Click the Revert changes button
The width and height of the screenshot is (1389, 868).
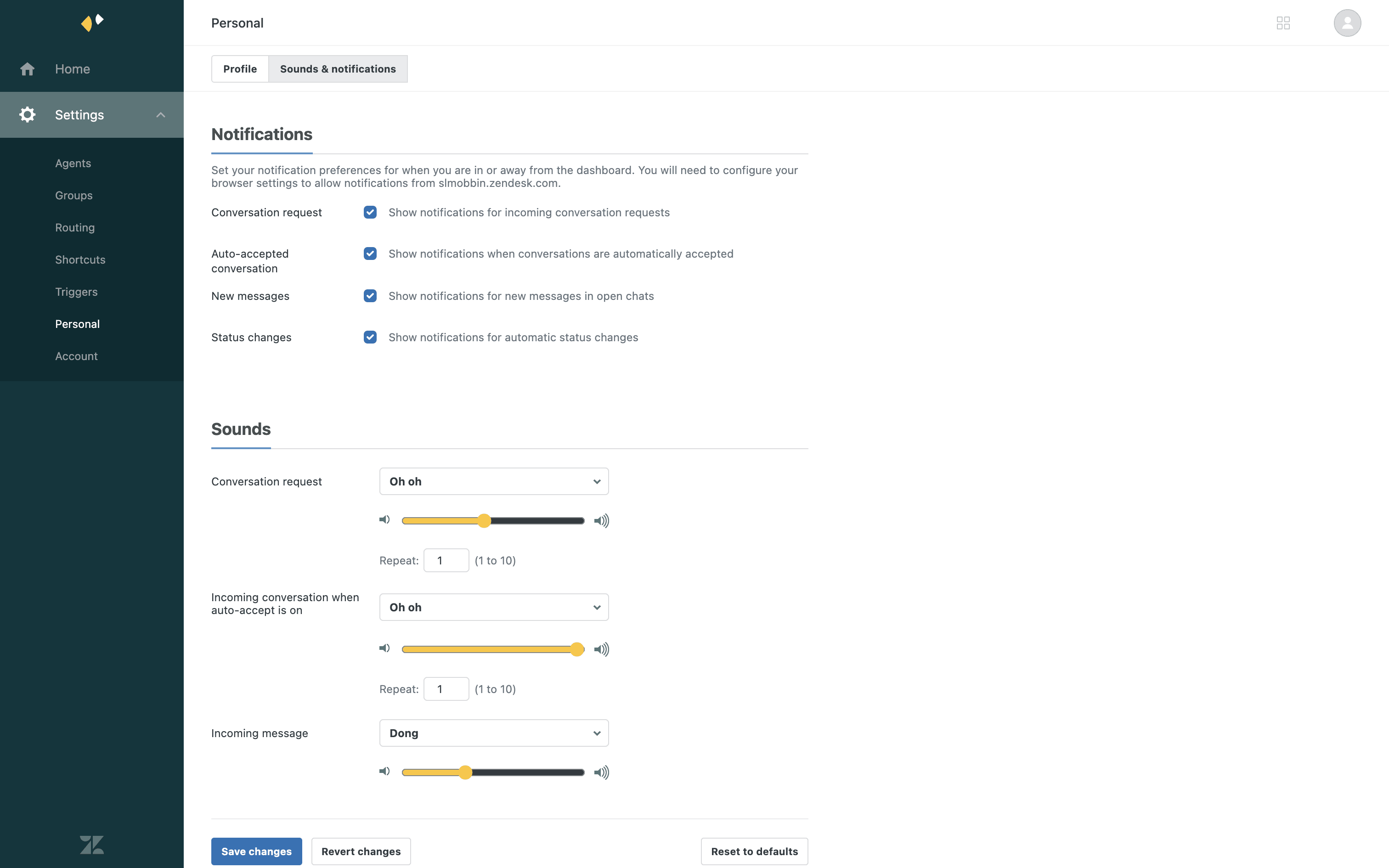click(x=361, y=851)
